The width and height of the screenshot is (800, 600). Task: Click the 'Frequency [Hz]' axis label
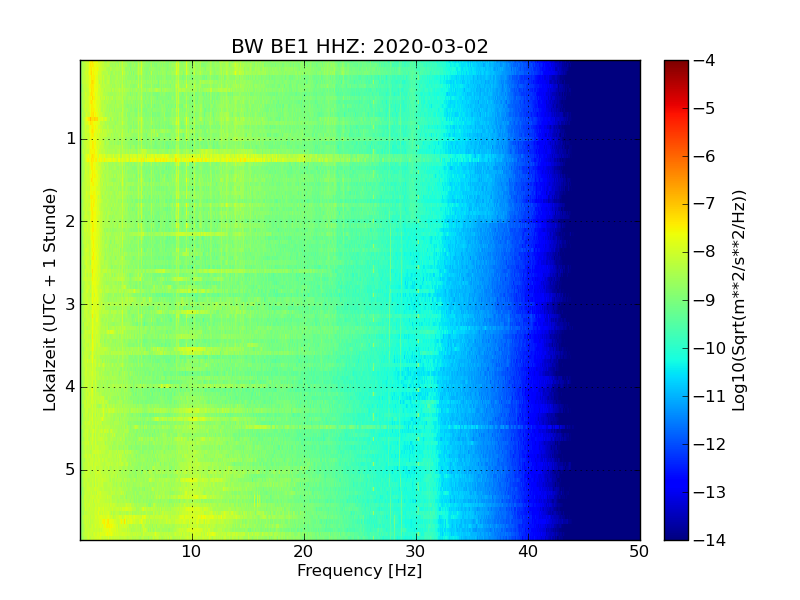pyautogui.click(x=360, y=570)
